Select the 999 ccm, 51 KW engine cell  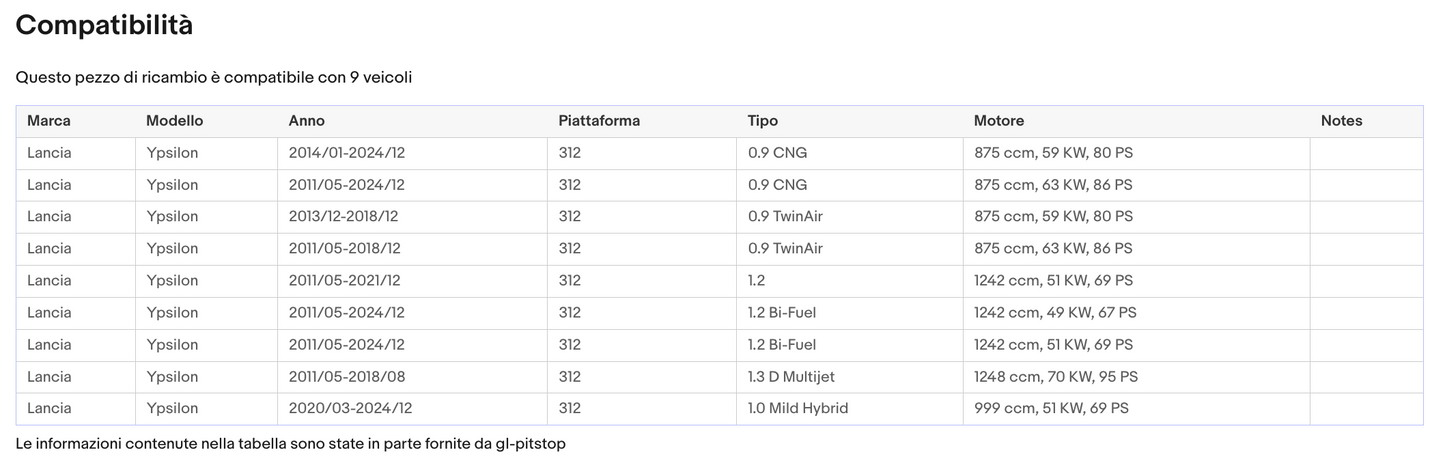1051,409
